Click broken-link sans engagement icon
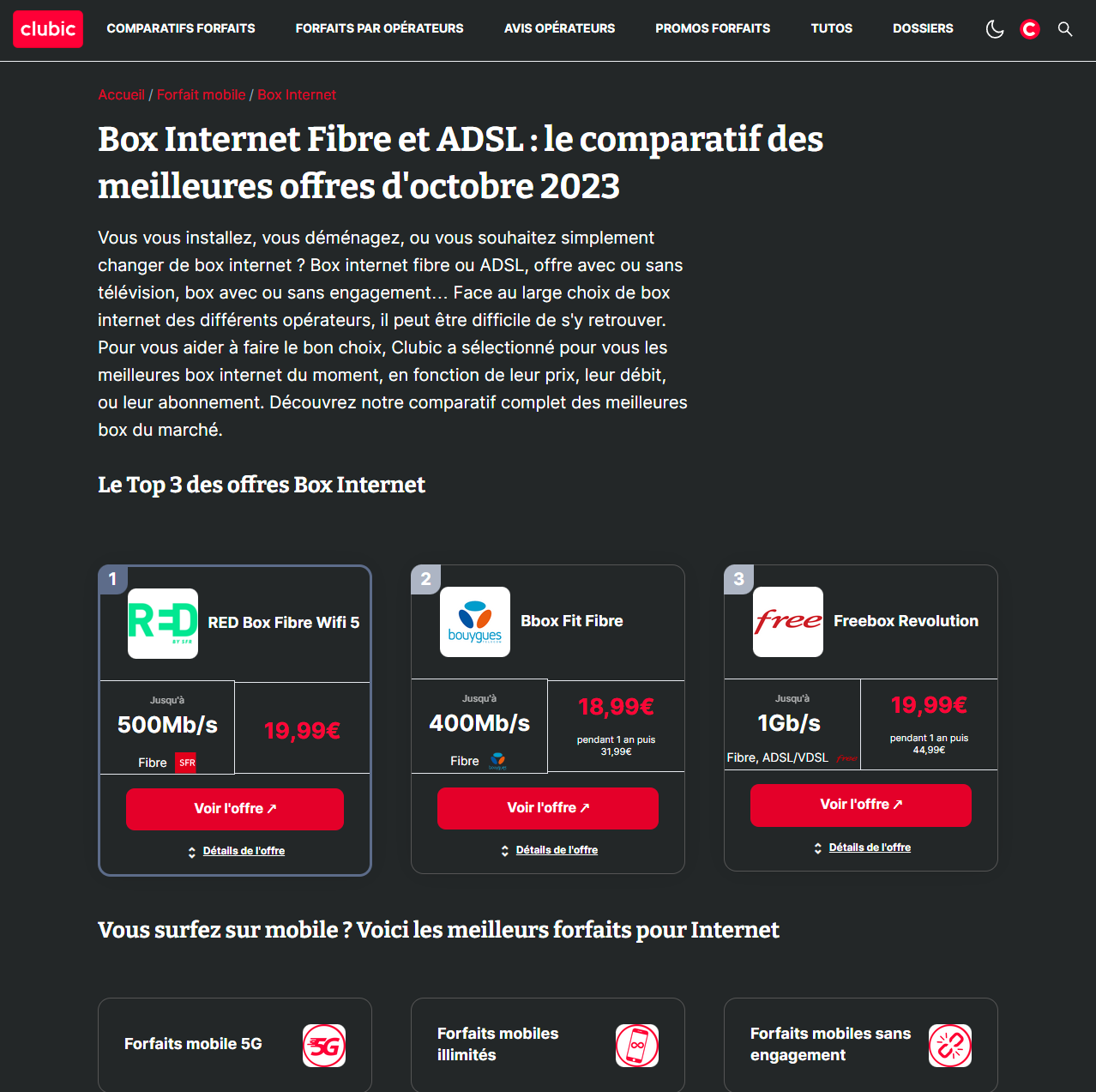 click(950, 1046)
